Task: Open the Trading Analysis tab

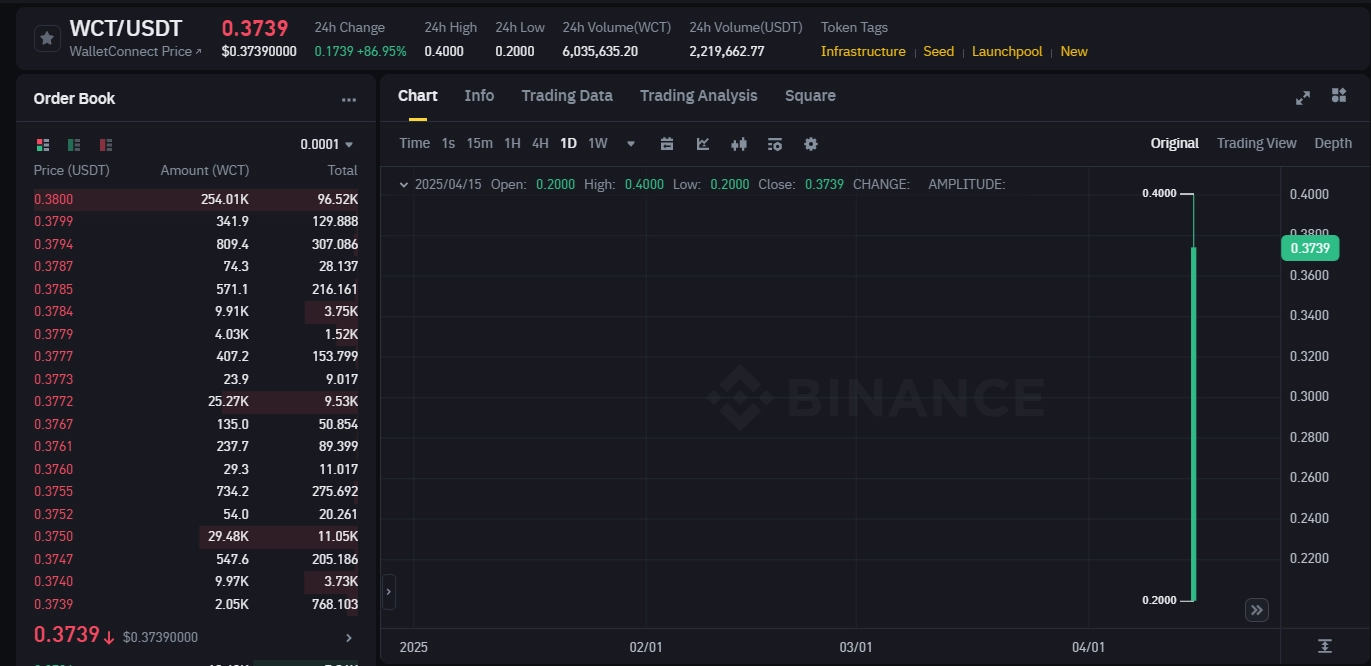Action: tap(698, 95)
